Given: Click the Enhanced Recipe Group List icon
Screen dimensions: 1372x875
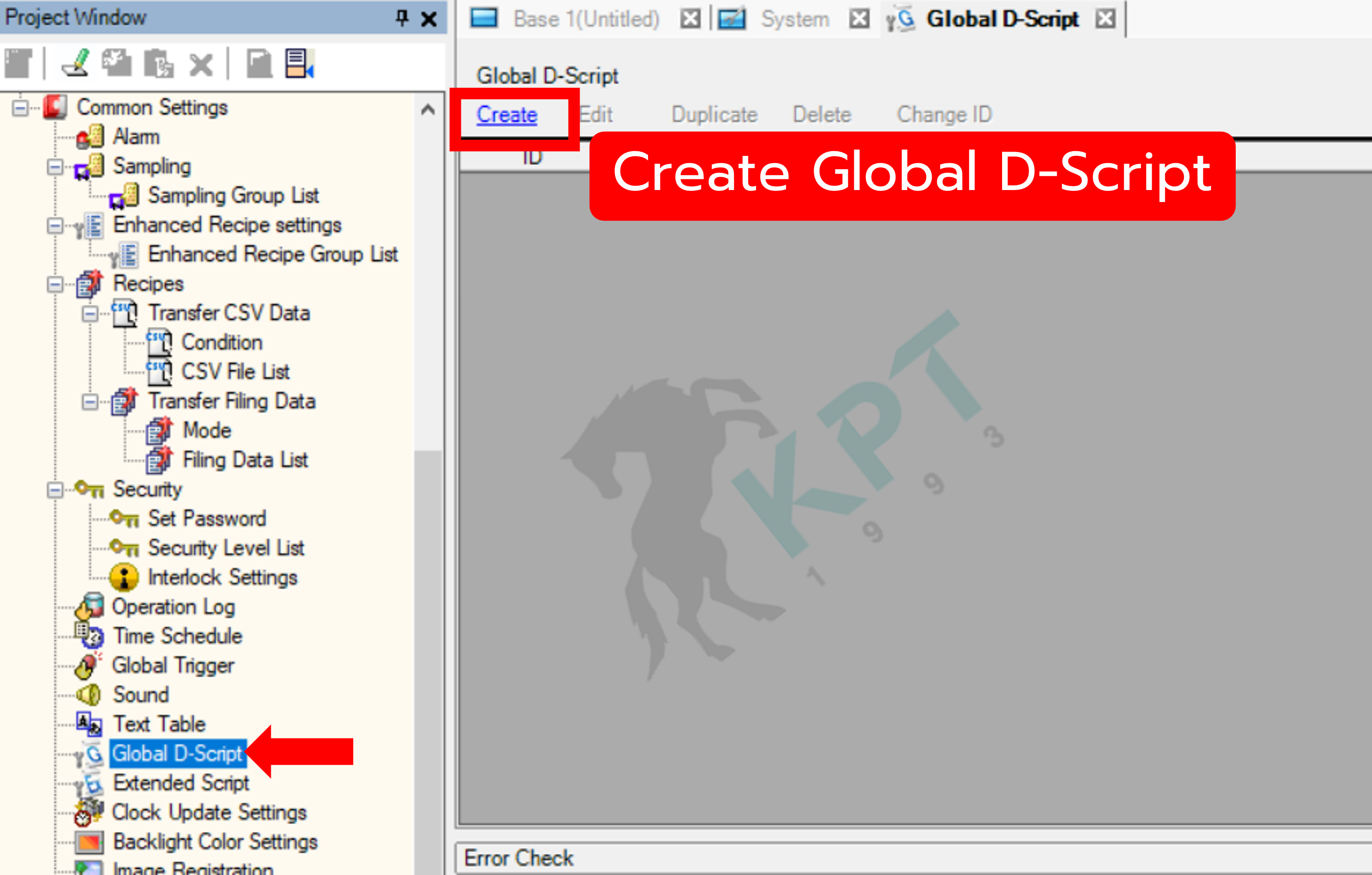Looking at the screenshot, I should click(x=125, y=255).
